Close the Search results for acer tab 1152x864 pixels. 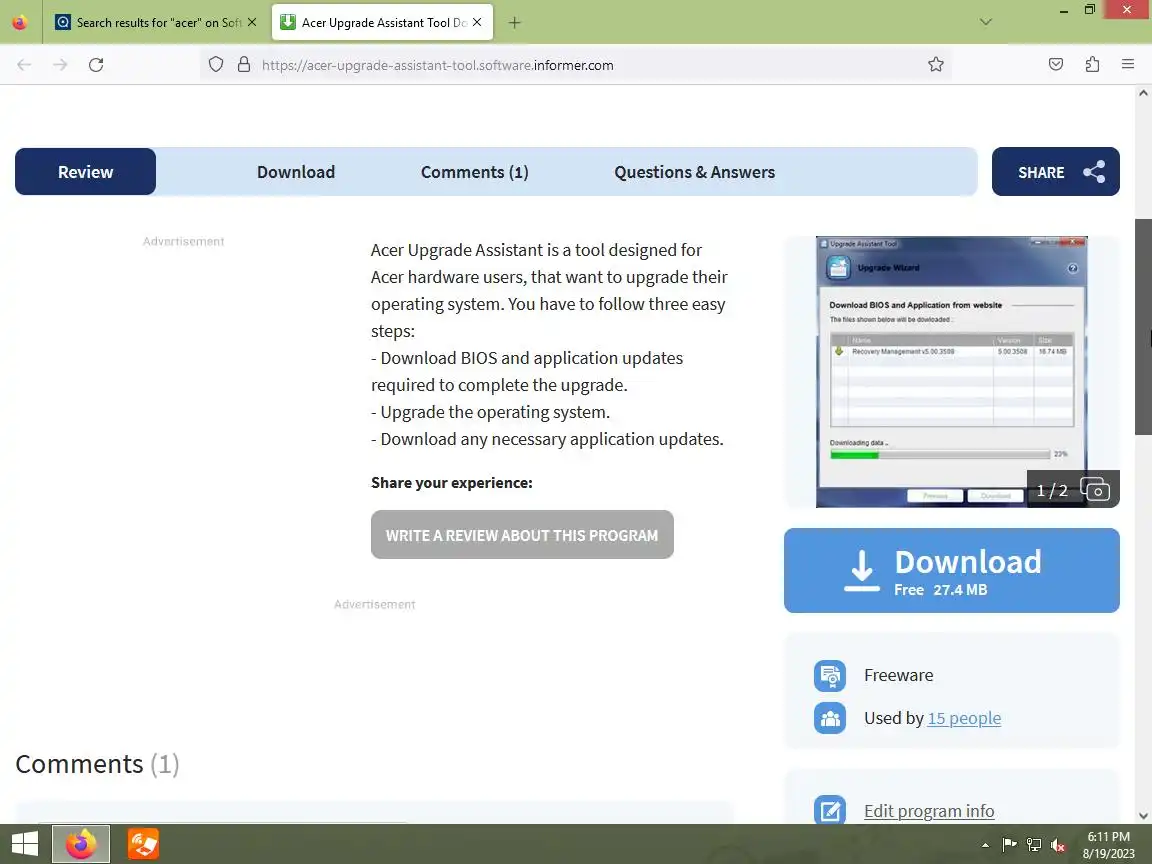point(252,22)
